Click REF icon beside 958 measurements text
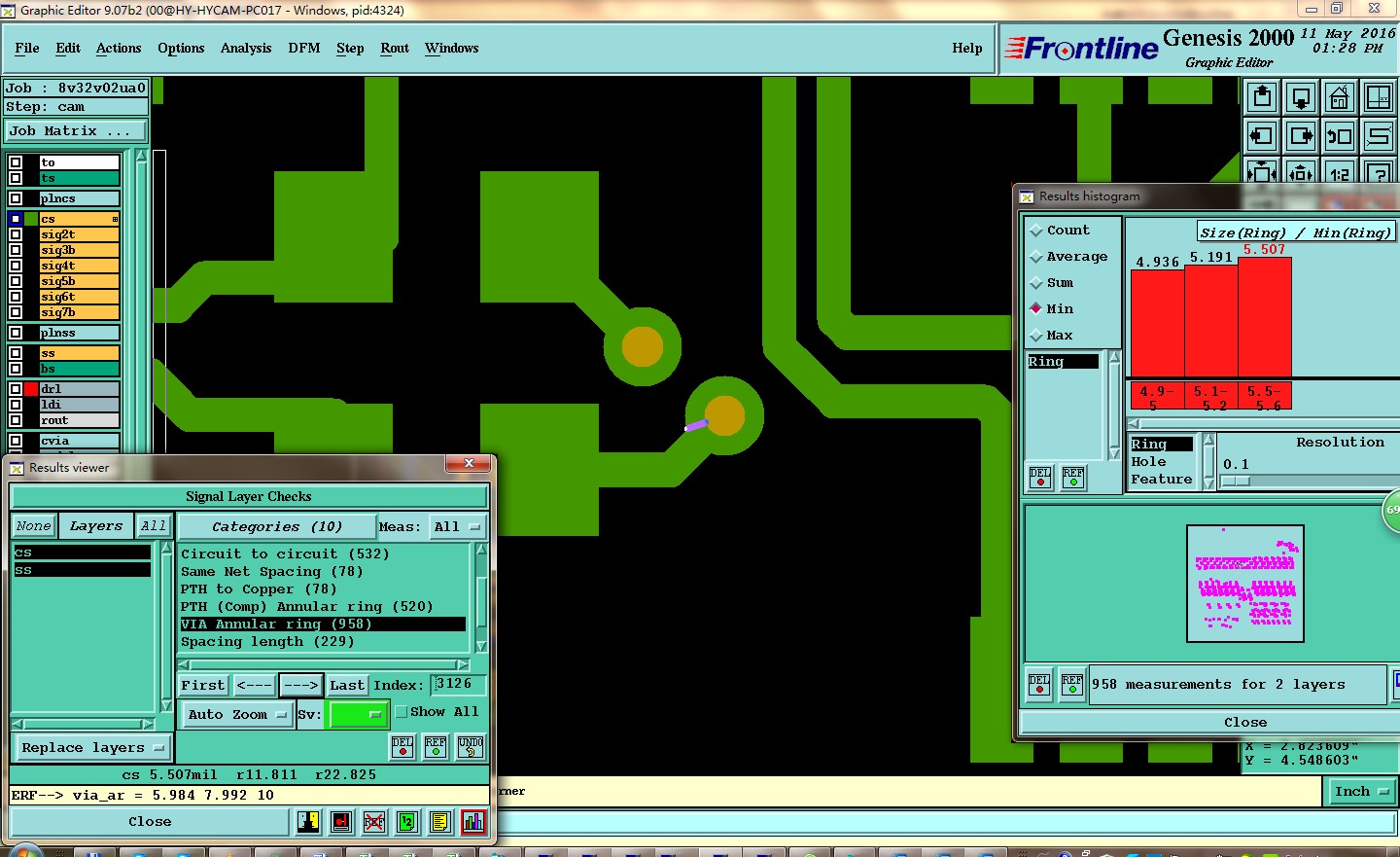The width and height of the screenshot is (1400, 857). [1072, 684]
